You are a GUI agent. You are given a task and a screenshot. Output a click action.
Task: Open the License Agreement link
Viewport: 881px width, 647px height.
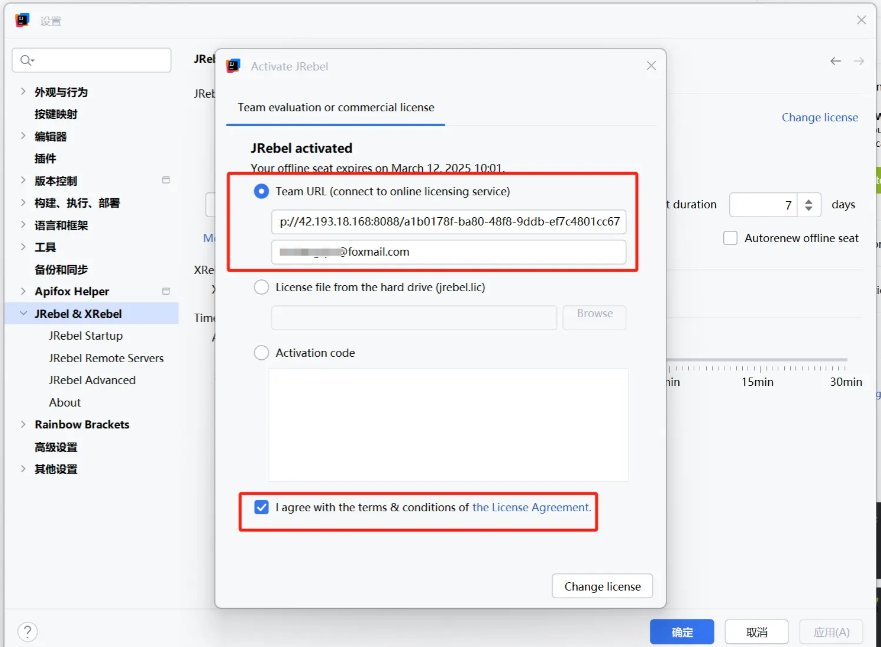click(x=531, y=507)
